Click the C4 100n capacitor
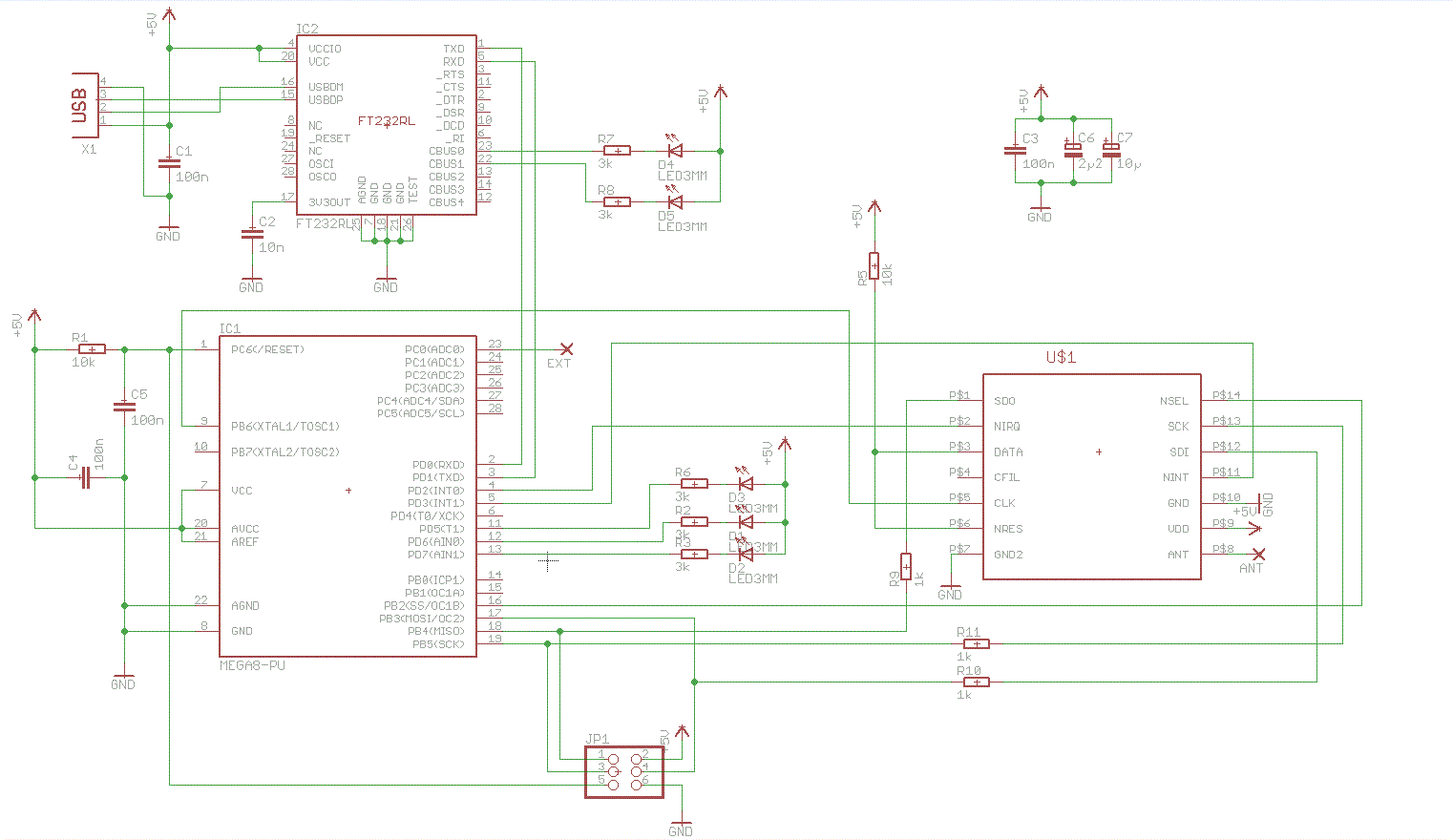 click(x=85, y=477)
